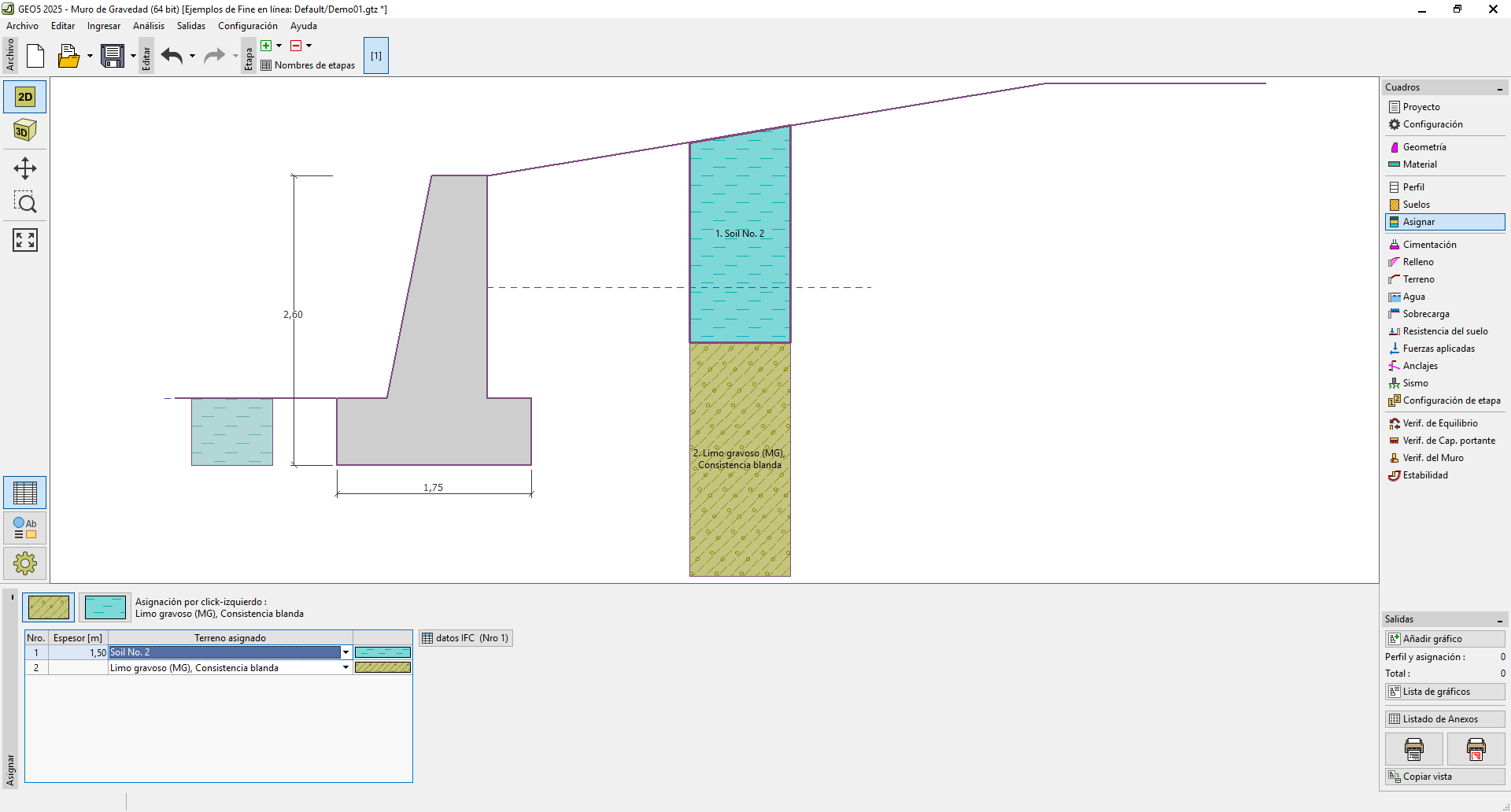Click the save file icon
This screenshot has height=812, width=1511.
click(x=113, y=56)
